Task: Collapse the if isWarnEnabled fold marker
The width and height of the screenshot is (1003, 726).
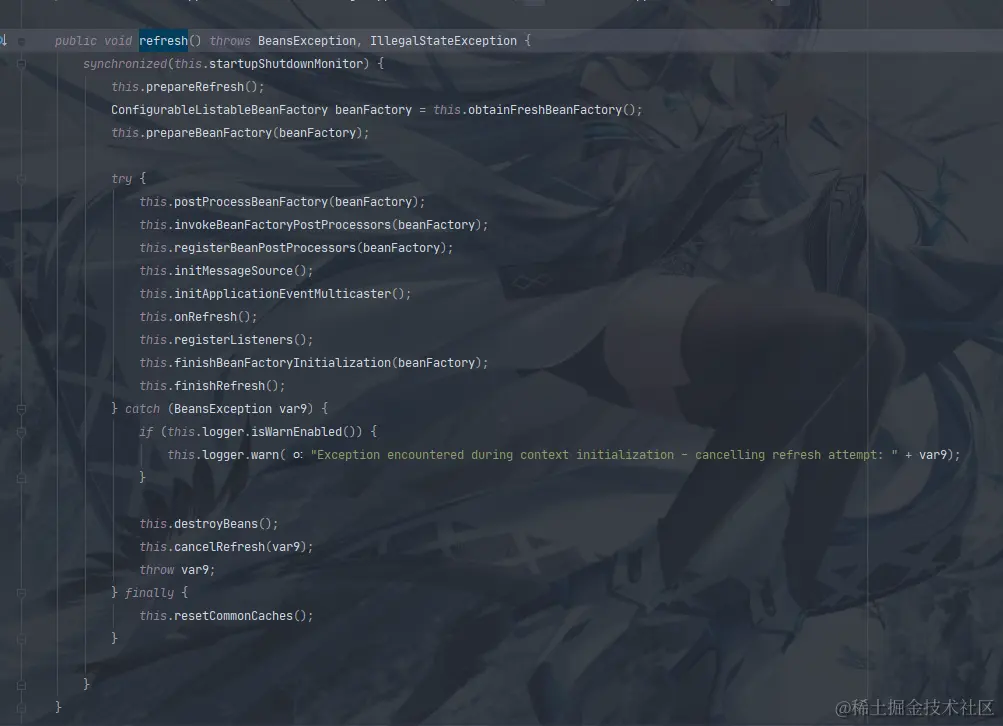Action: click(21, 432)
